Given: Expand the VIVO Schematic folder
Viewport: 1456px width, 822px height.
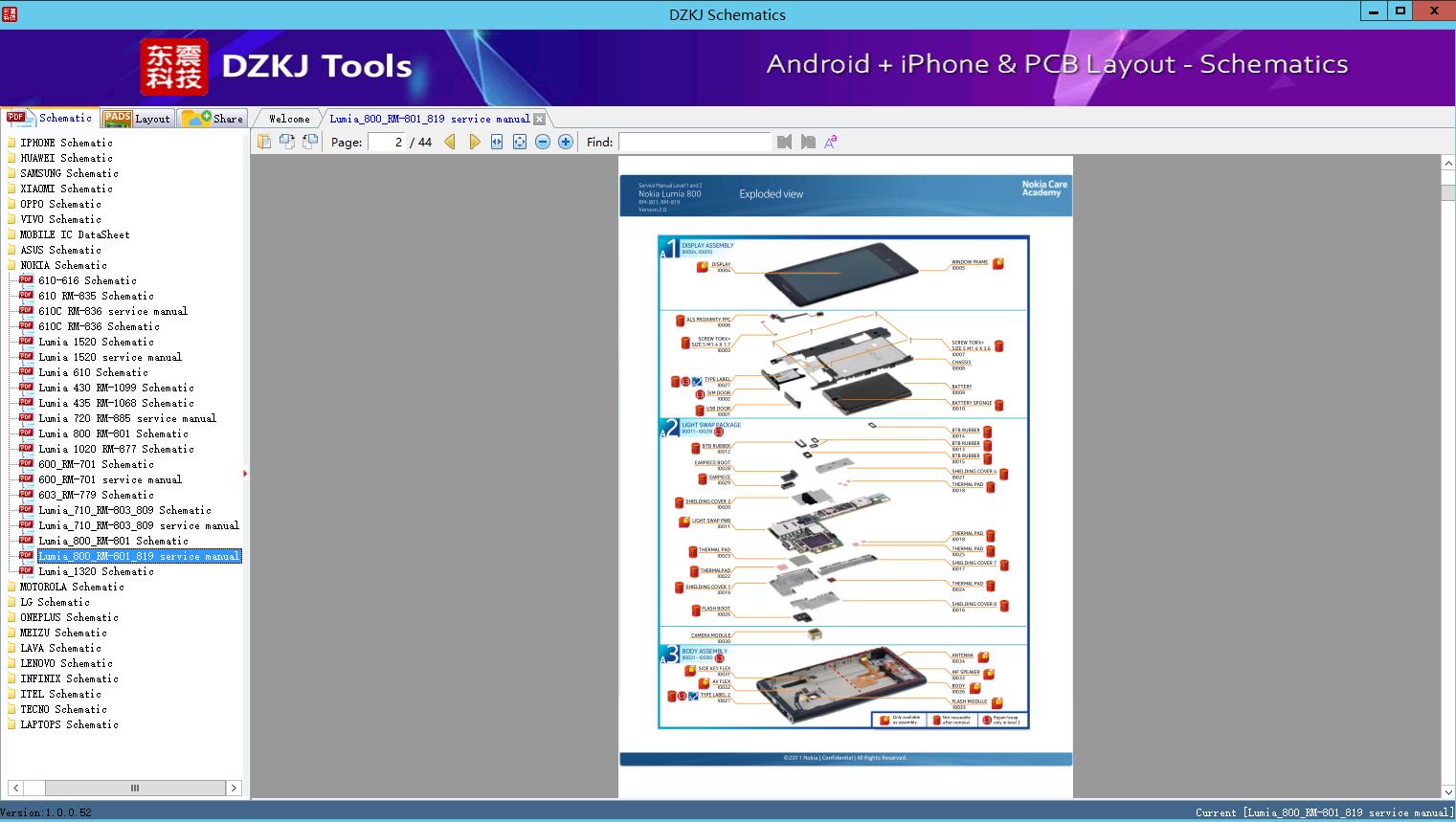Looking at the screenshot, I should [60, 219].
